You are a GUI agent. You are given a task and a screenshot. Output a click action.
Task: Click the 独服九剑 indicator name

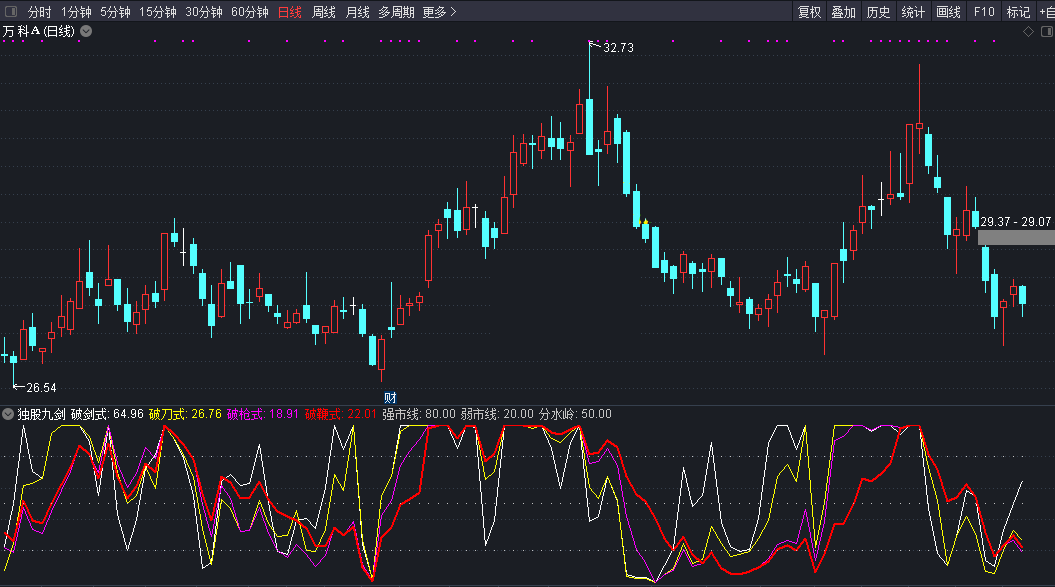41,414
